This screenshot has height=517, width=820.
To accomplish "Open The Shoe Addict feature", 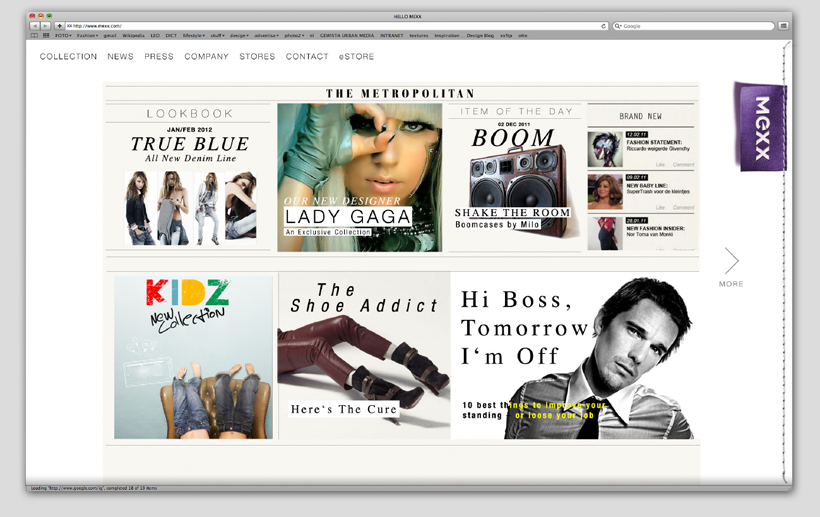I will click(x=365, y=355).
